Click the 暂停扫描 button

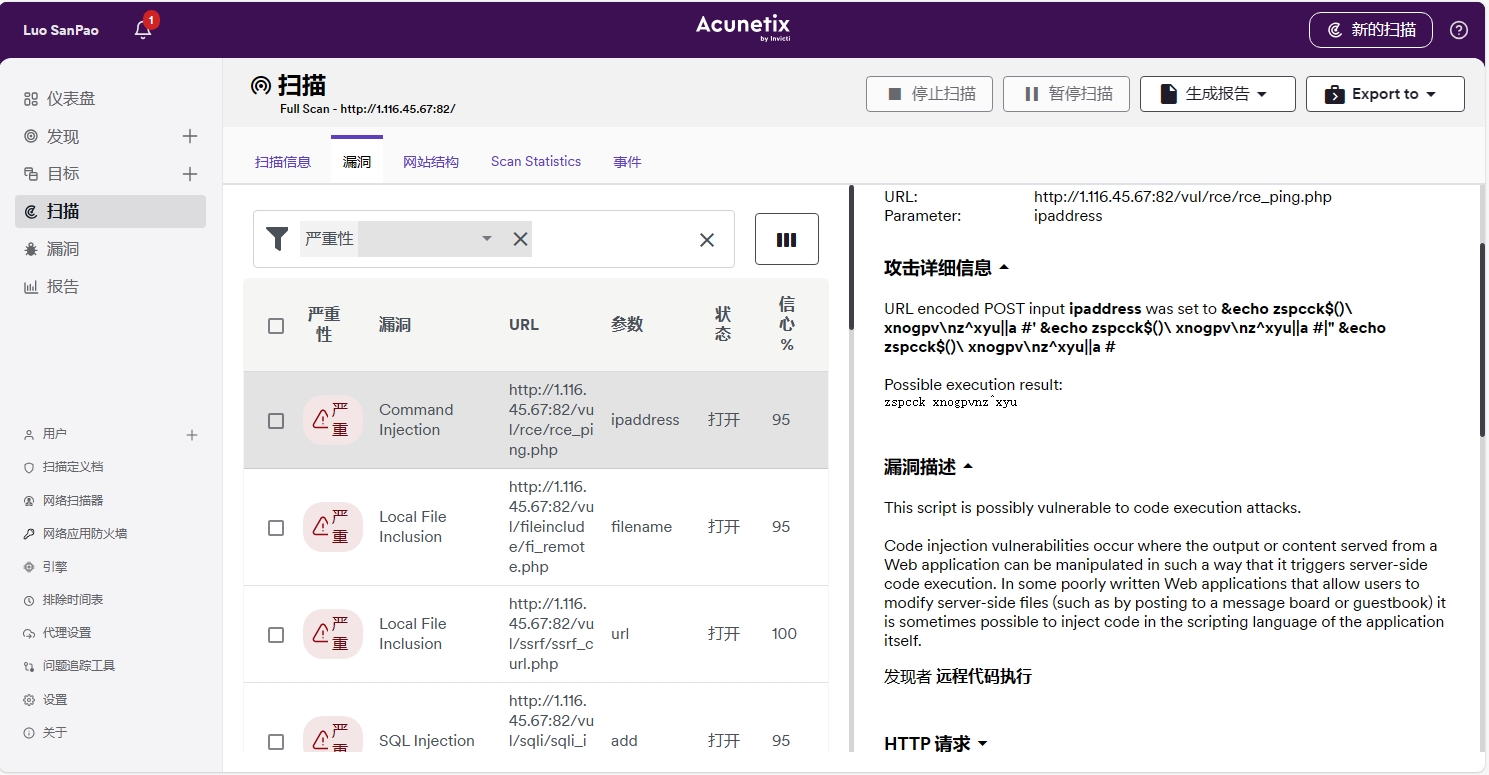(1066, 94)
